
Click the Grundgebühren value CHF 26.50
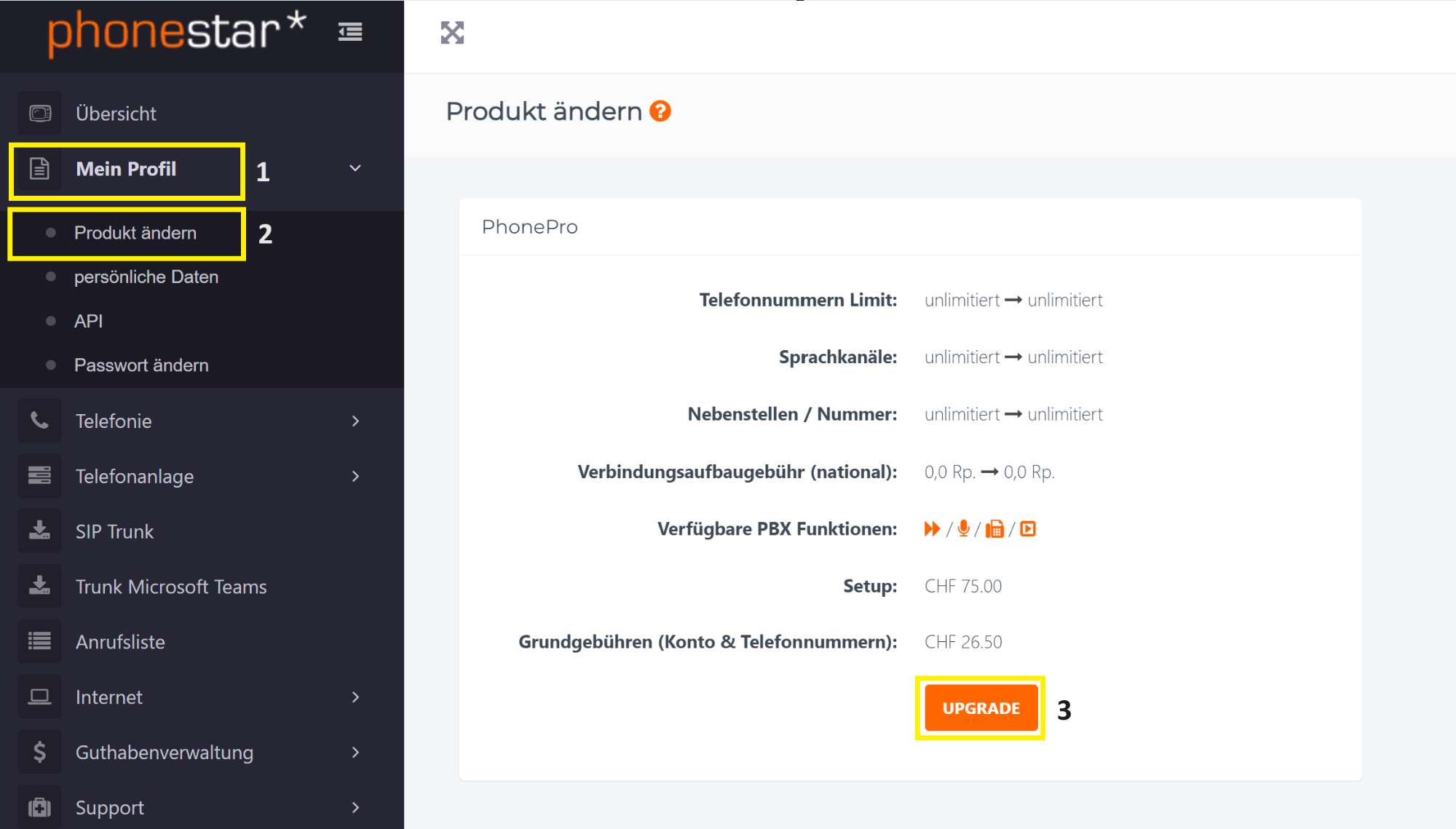tap(963, 642)
